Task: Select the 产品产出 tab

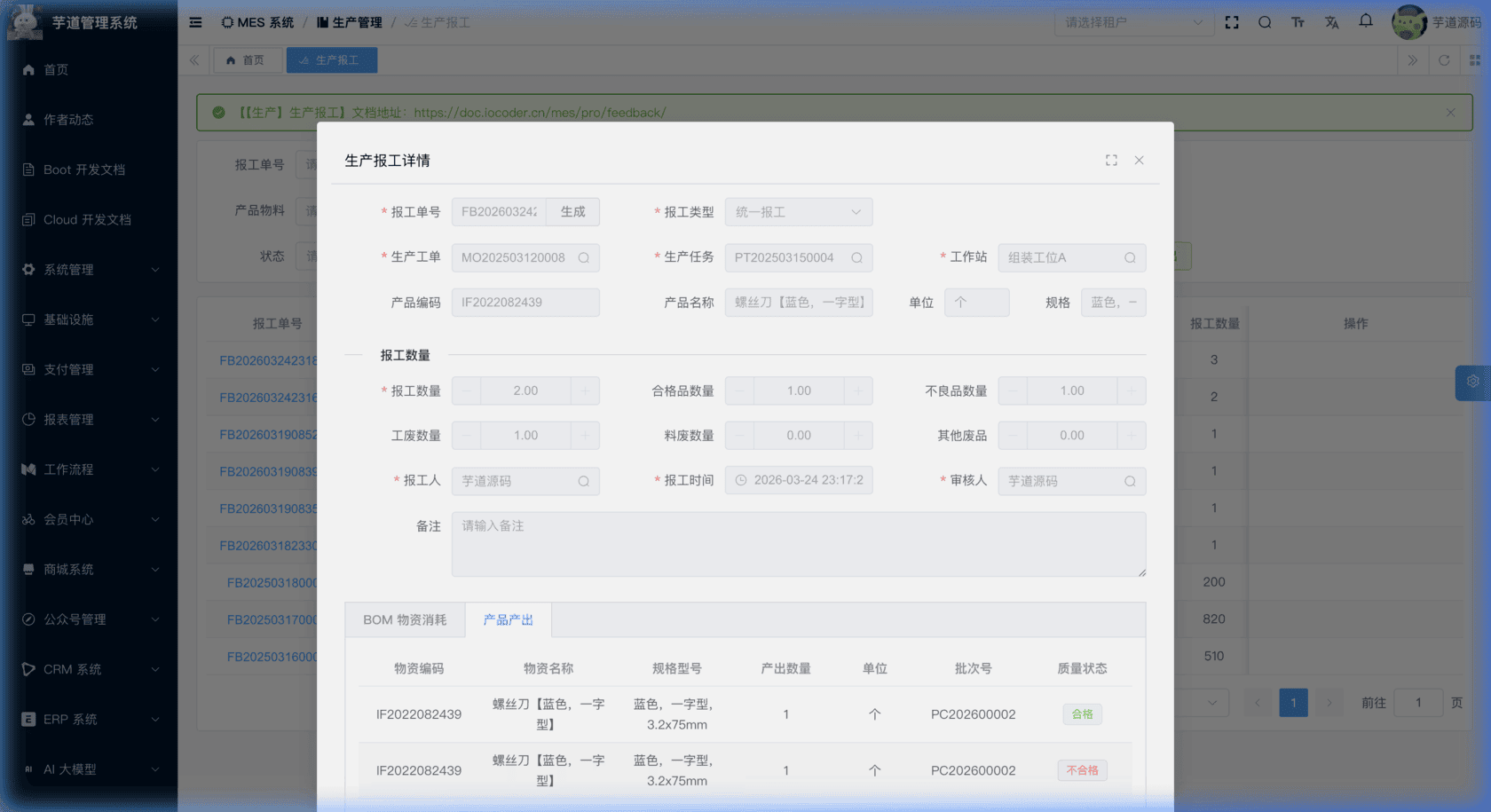Action: [508, 620]
